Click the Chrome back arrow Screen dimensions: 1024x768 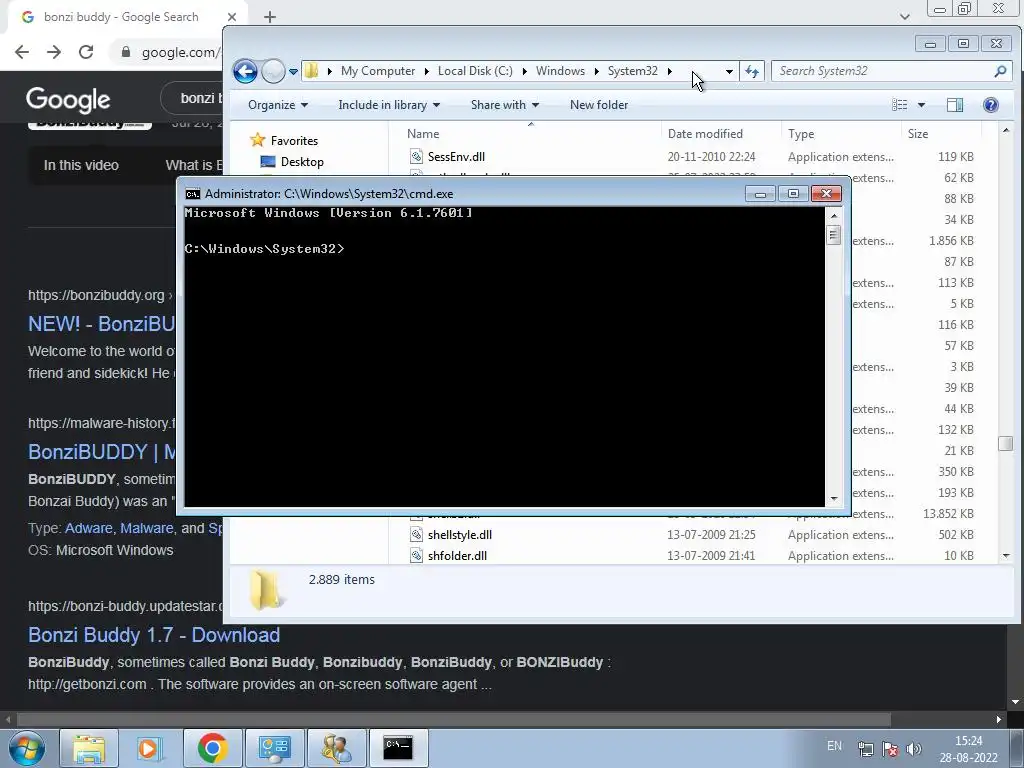tap(22, 52)
